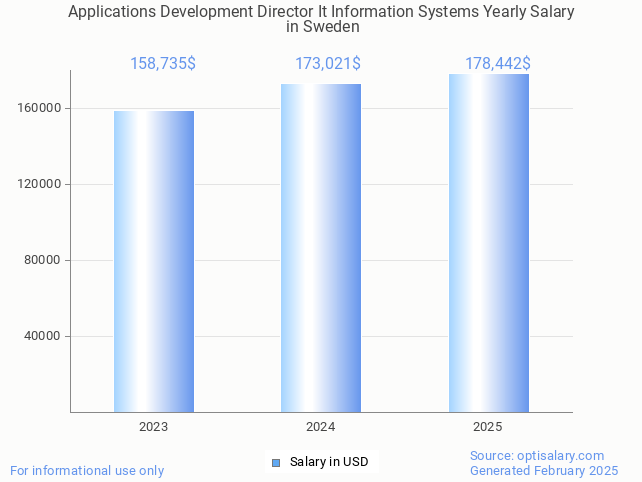Viewport: 642px width, 482px height.
Task: Click the 120000 y-axis tick label
Action: tap(39, 184)
